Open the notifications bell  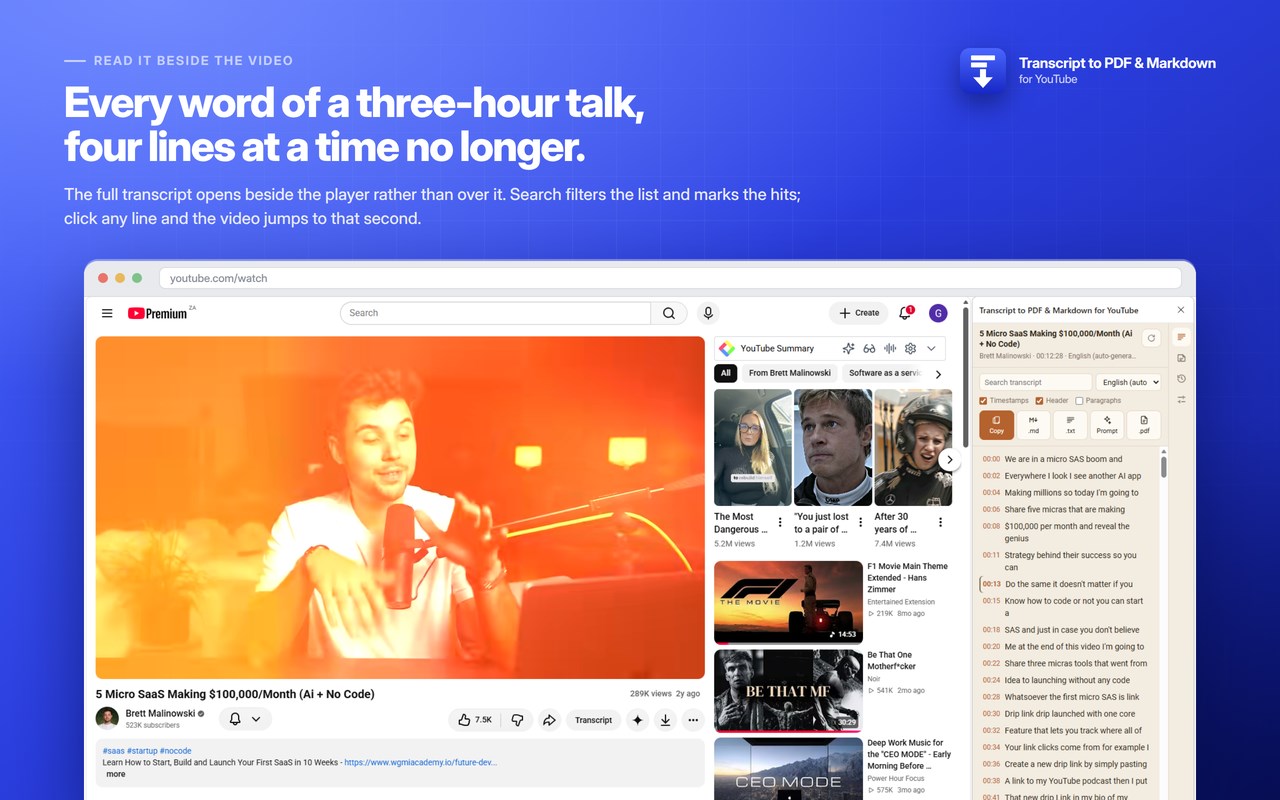(x=905, y=313)
